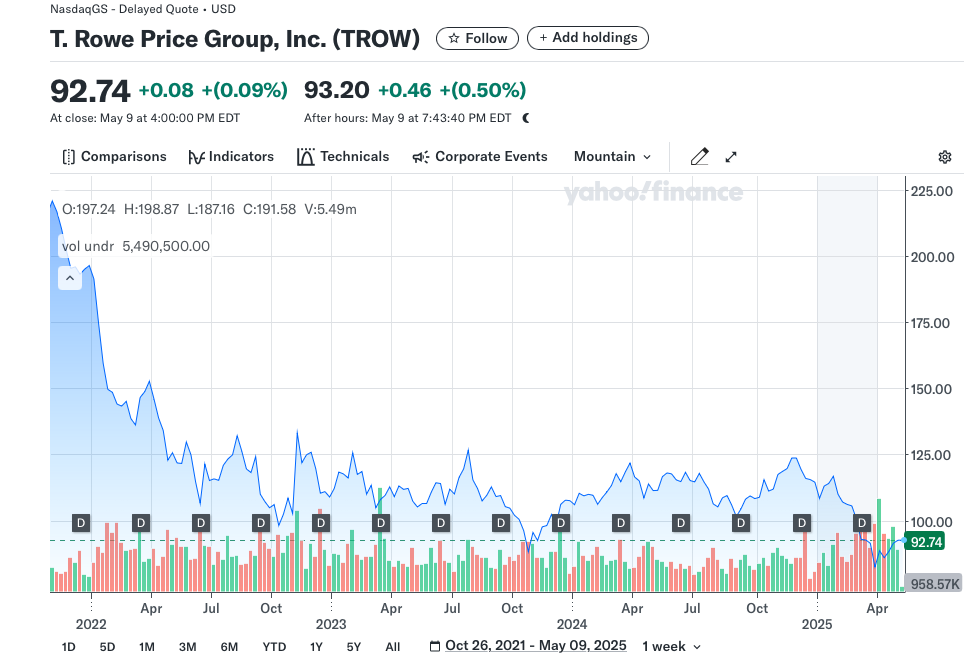Screen dimensions: 979x667
Task: Click the March 2025 dividend D marker
Action: 862,523
